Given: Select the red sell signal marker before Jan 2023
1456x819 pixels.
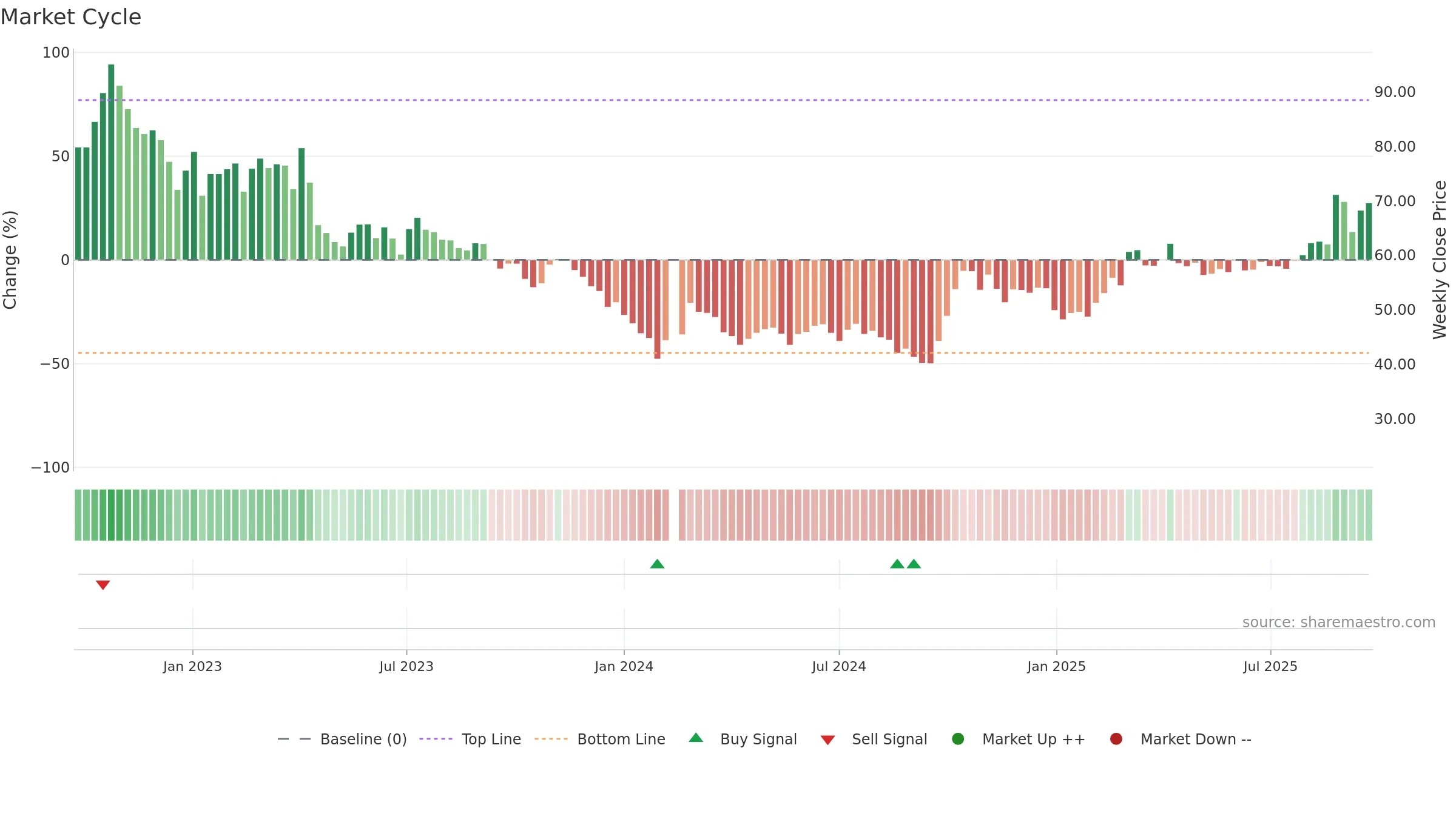Looking at the screenshot, I should [103, 585].
